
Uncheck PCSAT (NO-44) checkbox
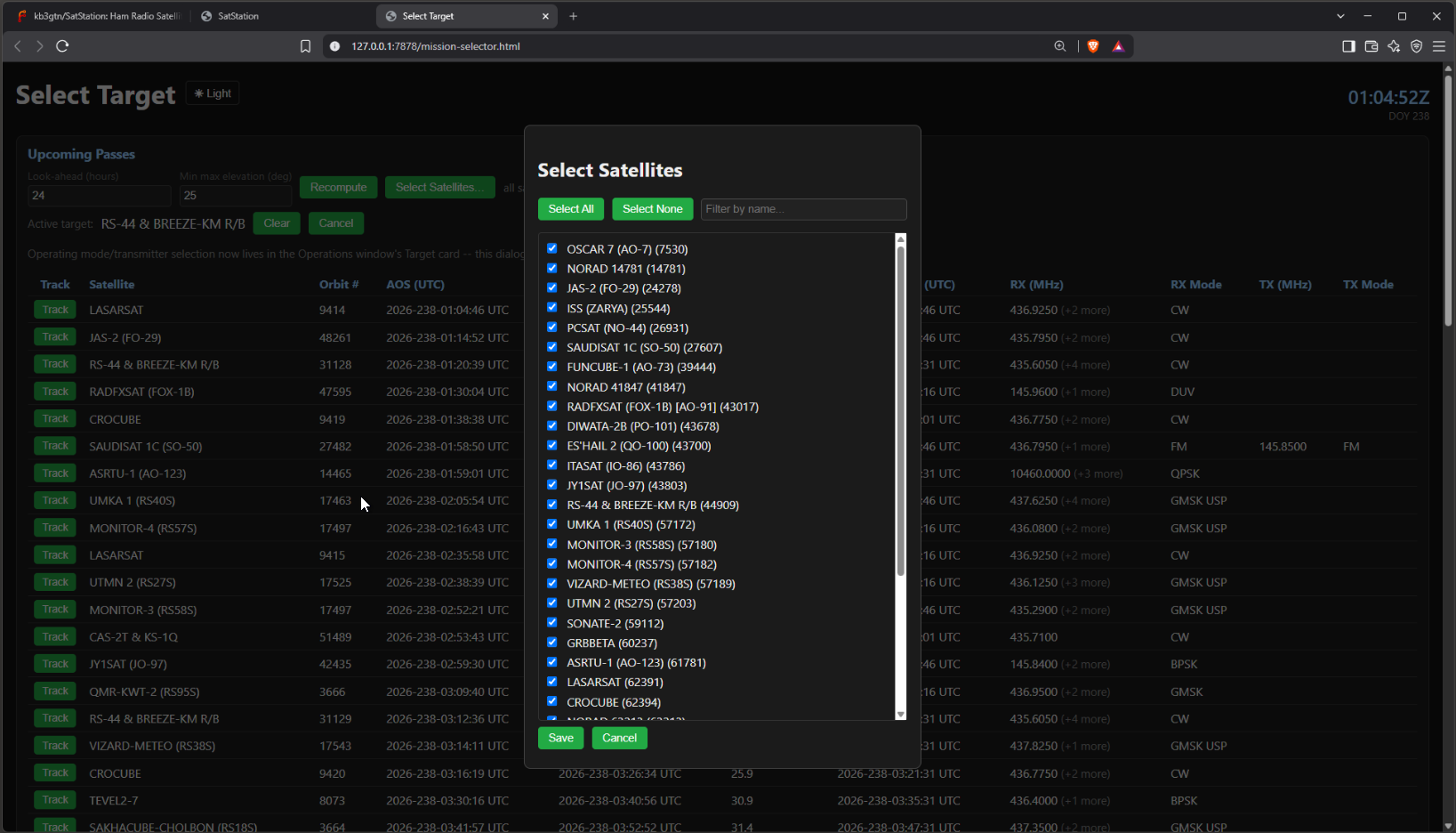click(551, 327)
